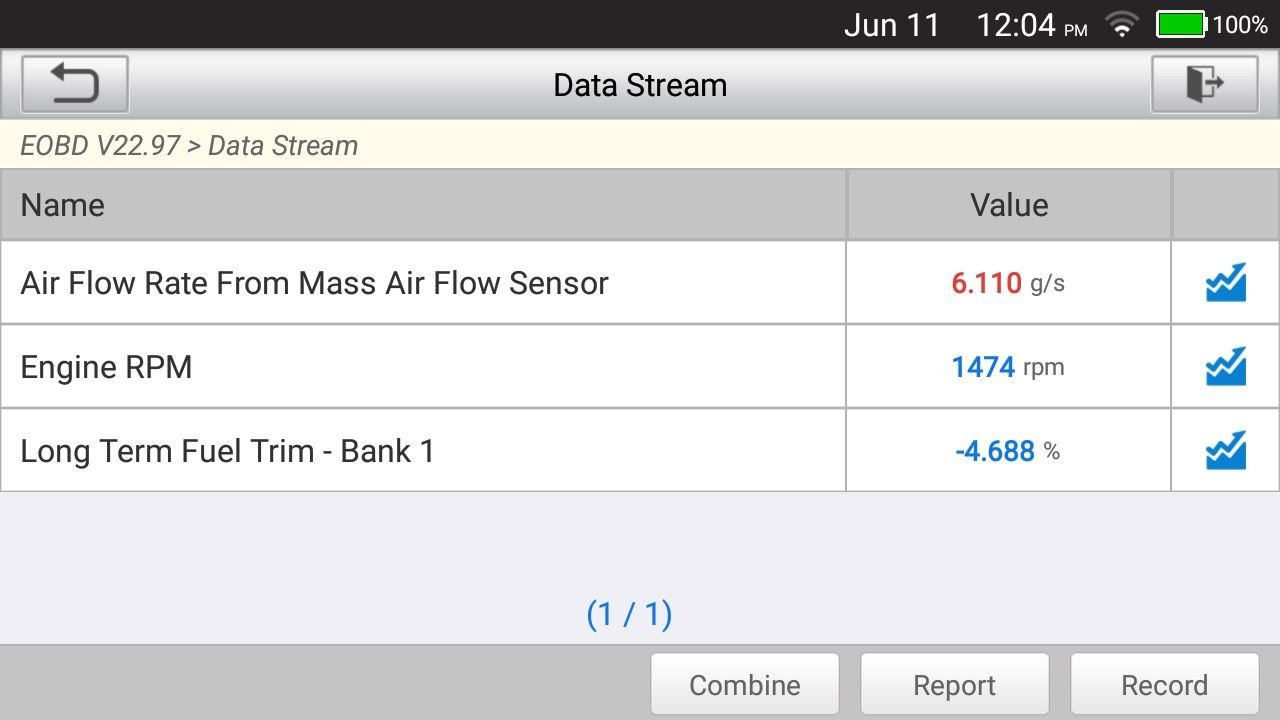Select the Engine RPM row name
The width and height of the screenshot is (1280, 720).
[106, 367]
